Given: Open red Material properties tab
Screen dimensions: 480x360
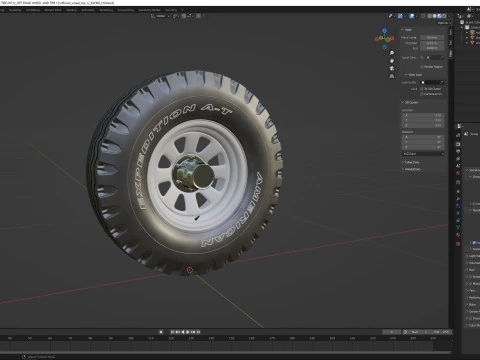Looking at the screenshot, I should point(458,234).
